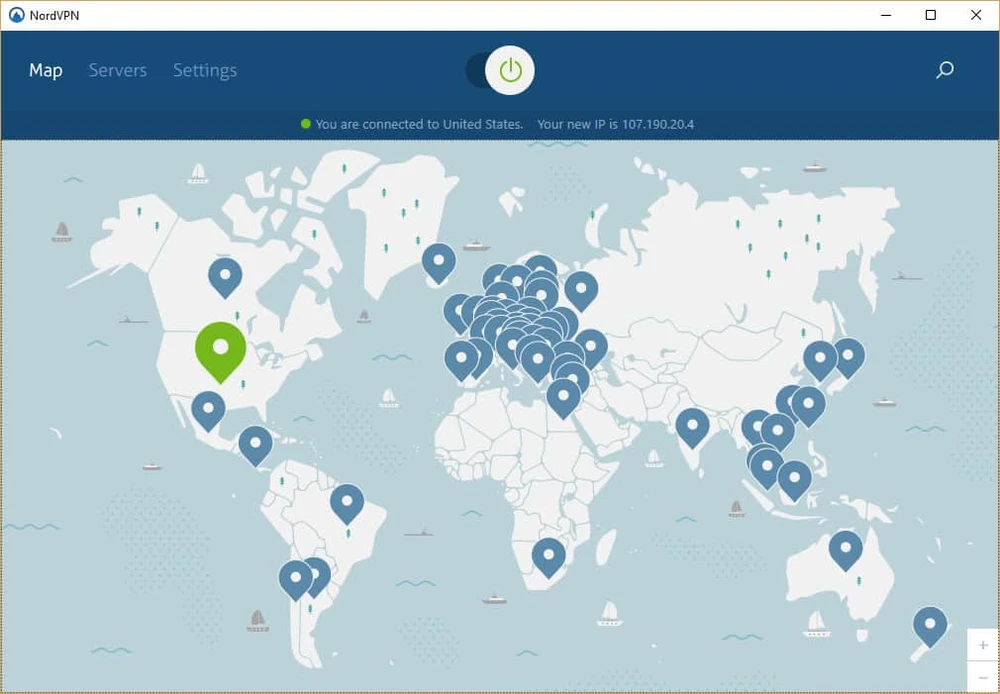
Task: Select the Canada server pin
Action: click(225, 273)
